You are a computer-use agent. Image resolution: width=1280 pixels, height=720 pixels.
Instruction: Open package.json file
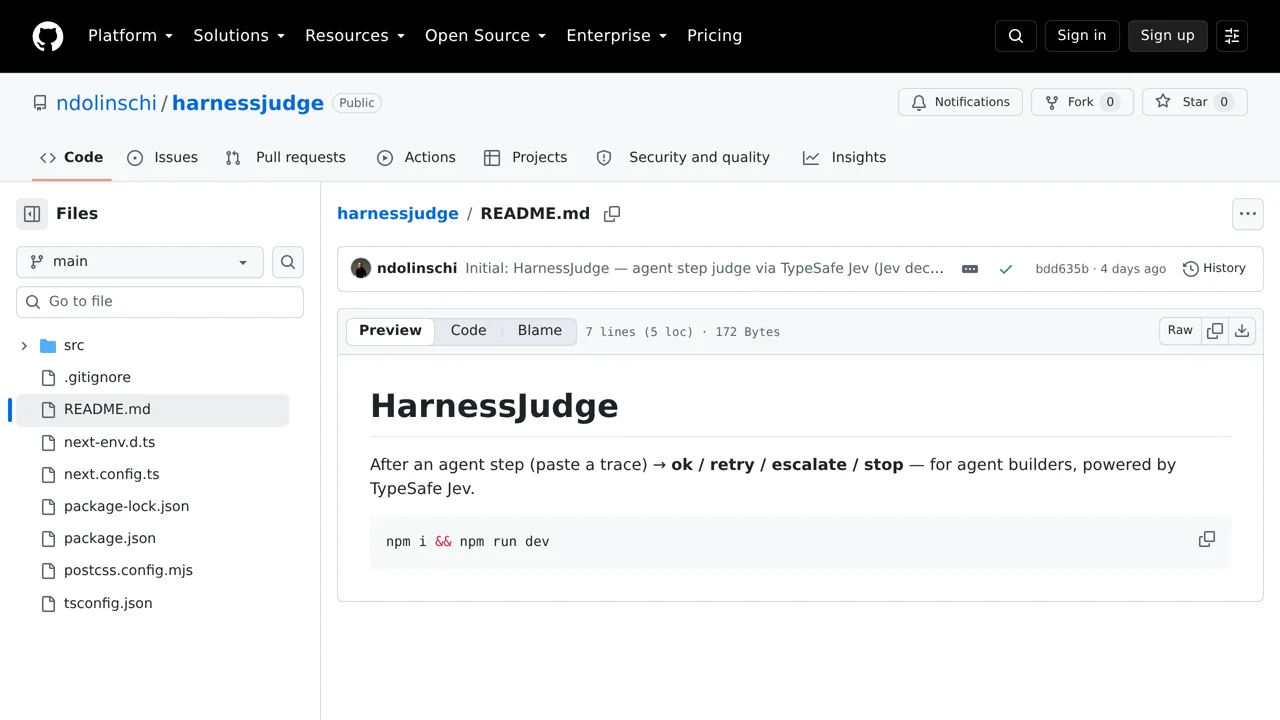point(109,538)
